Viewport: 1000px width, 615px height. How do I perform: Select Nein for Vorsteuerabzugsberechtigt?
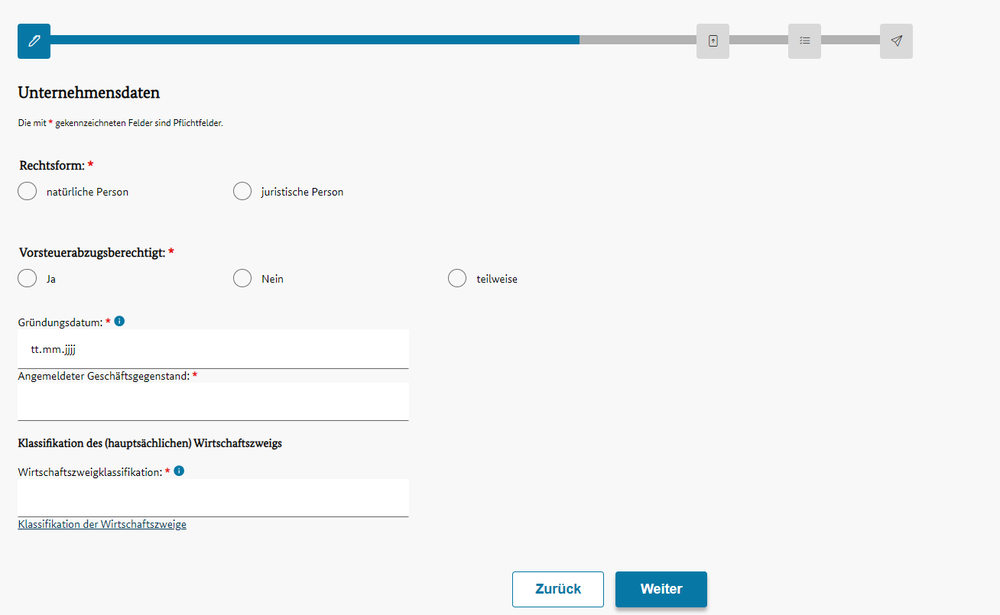tap(242, 278)
